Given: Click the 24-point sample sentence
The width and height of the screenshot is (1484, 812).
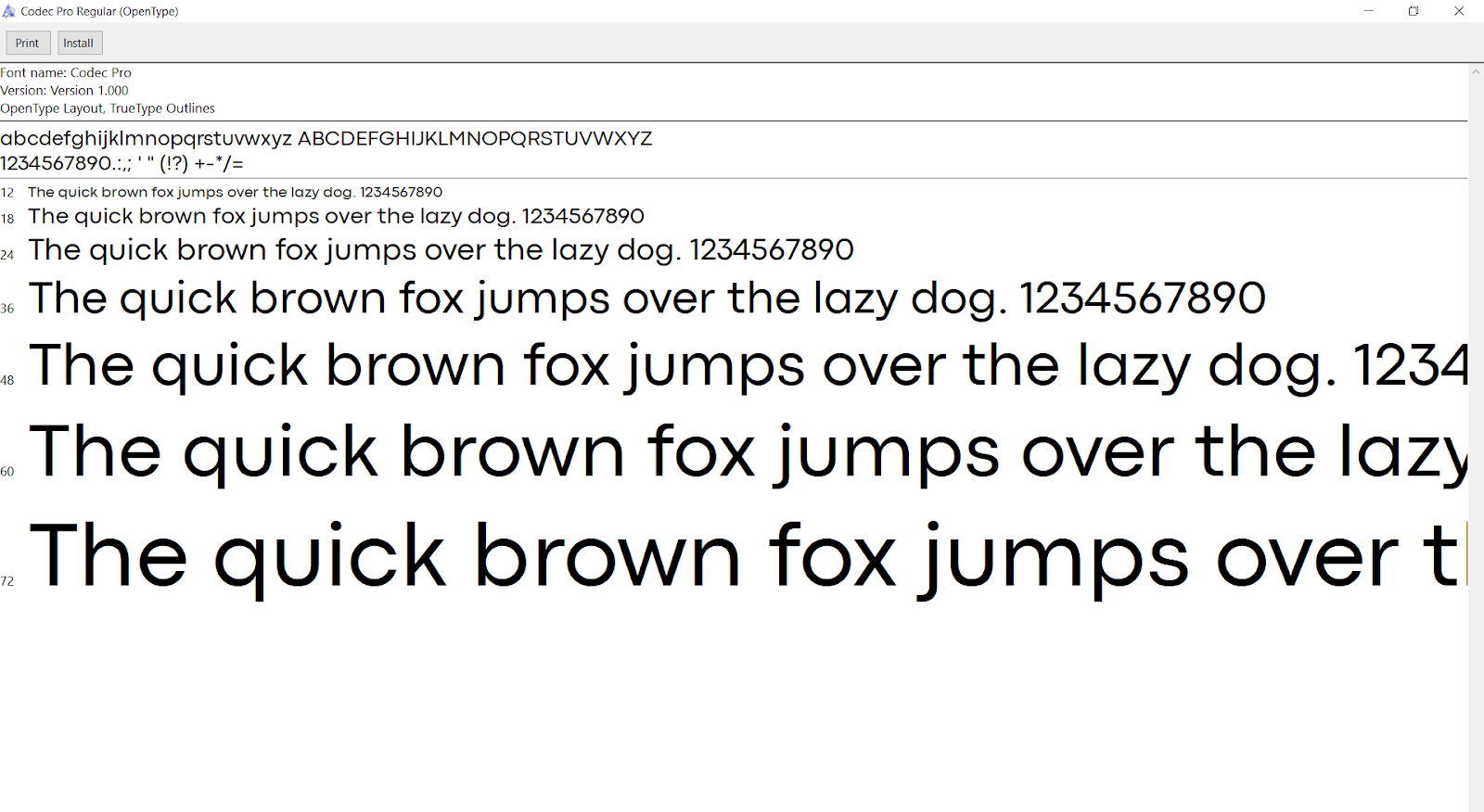Looking at the screenshot, I should tap(441, 250).
